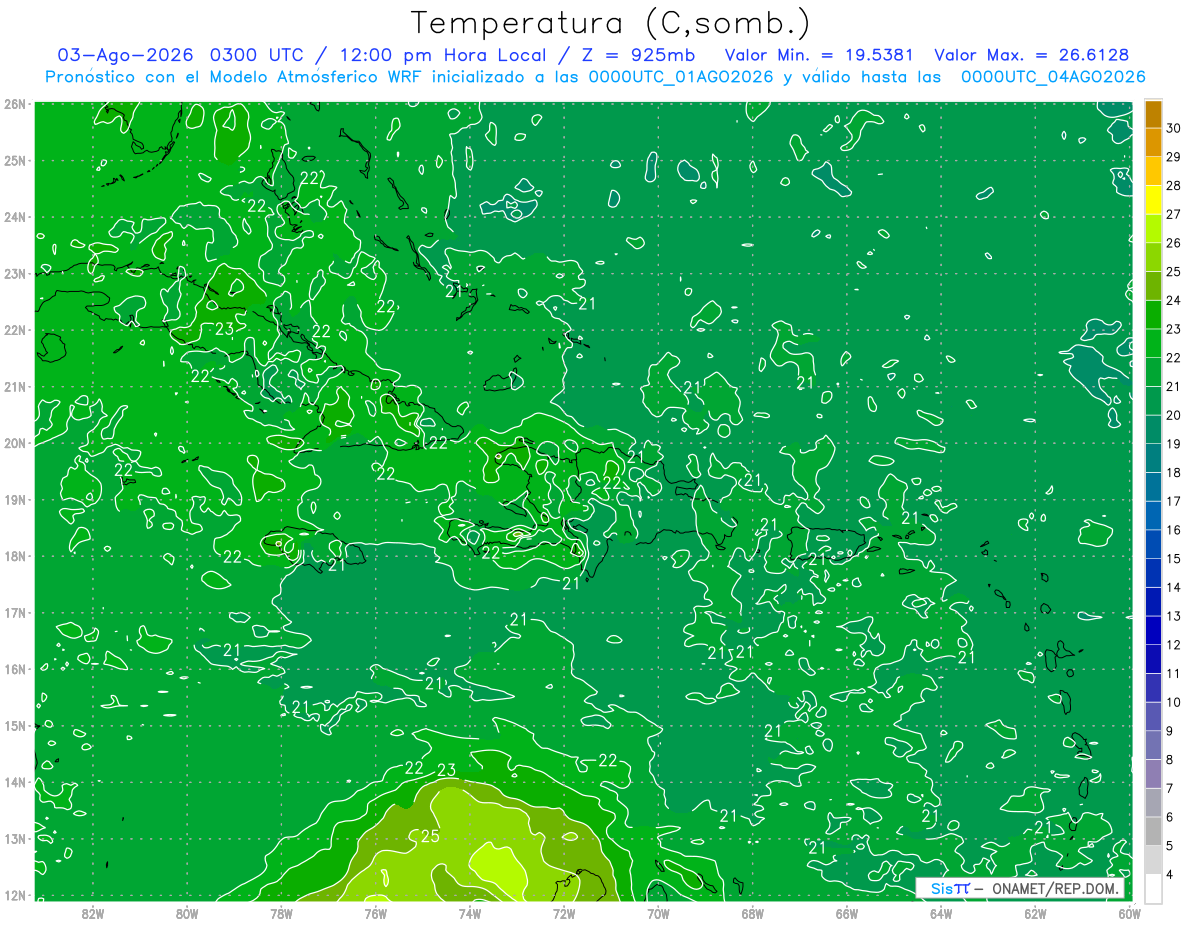
Task: Click the legend scale label '24'
Action: 1173,300
